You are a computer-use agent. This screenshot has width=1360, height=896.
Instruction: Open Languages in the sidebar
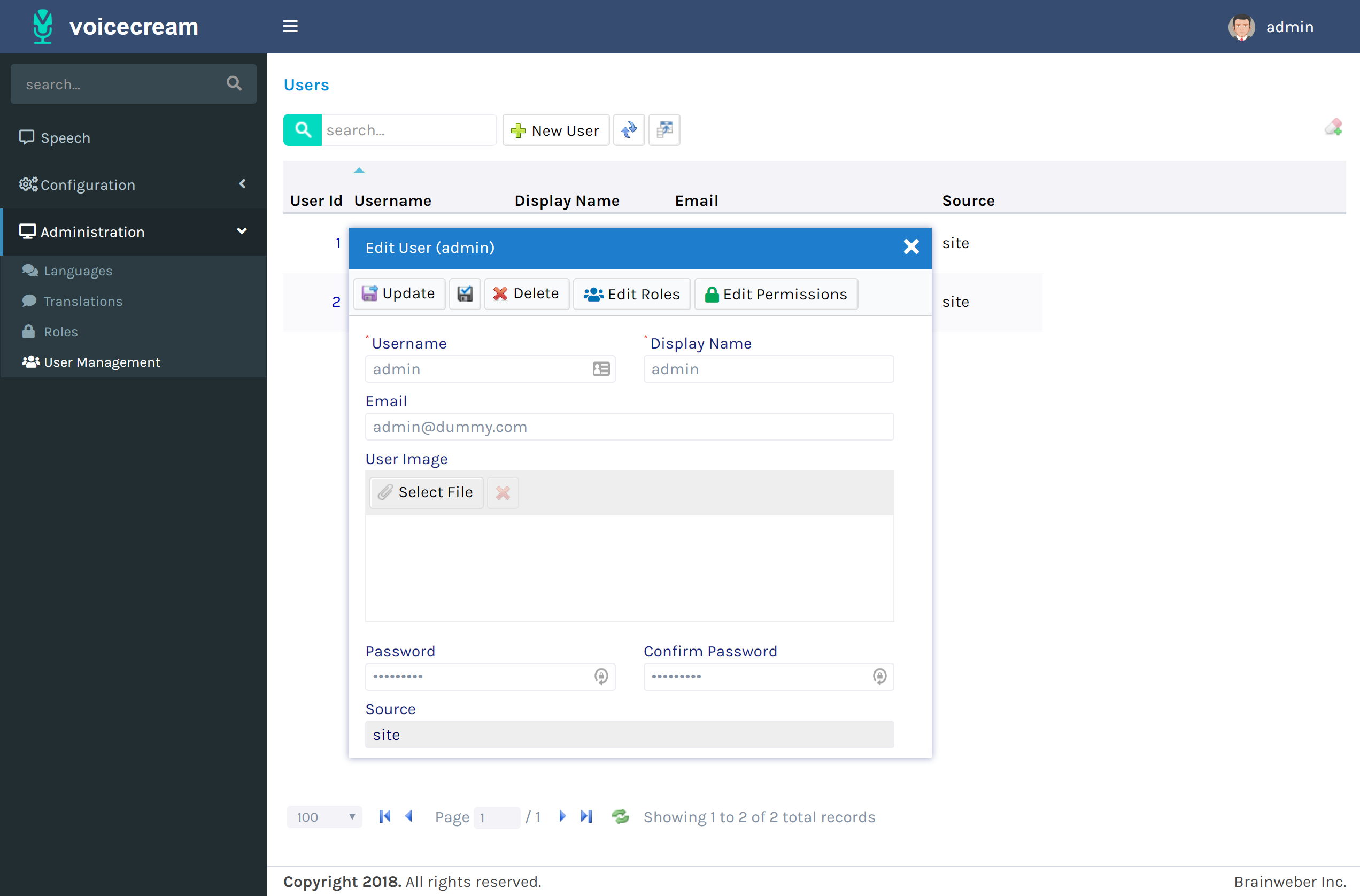click(134, 271)
